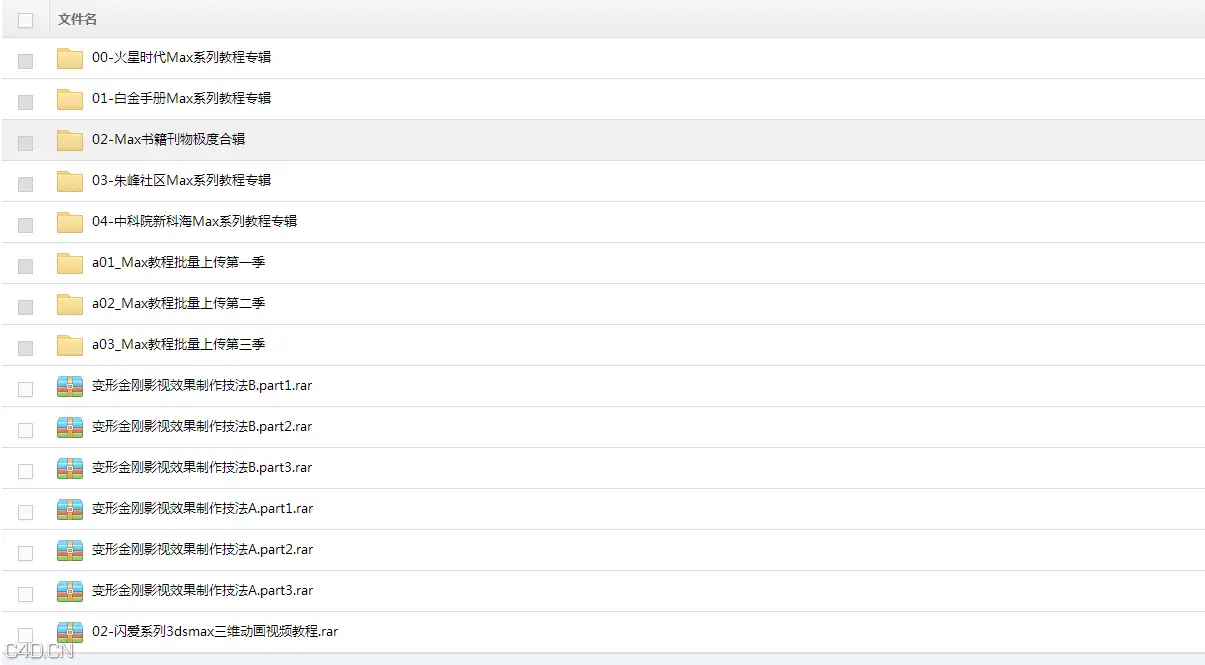Click the 变形金刚影视效果制作技法B.part2.rar file name

tap(202, 426)
